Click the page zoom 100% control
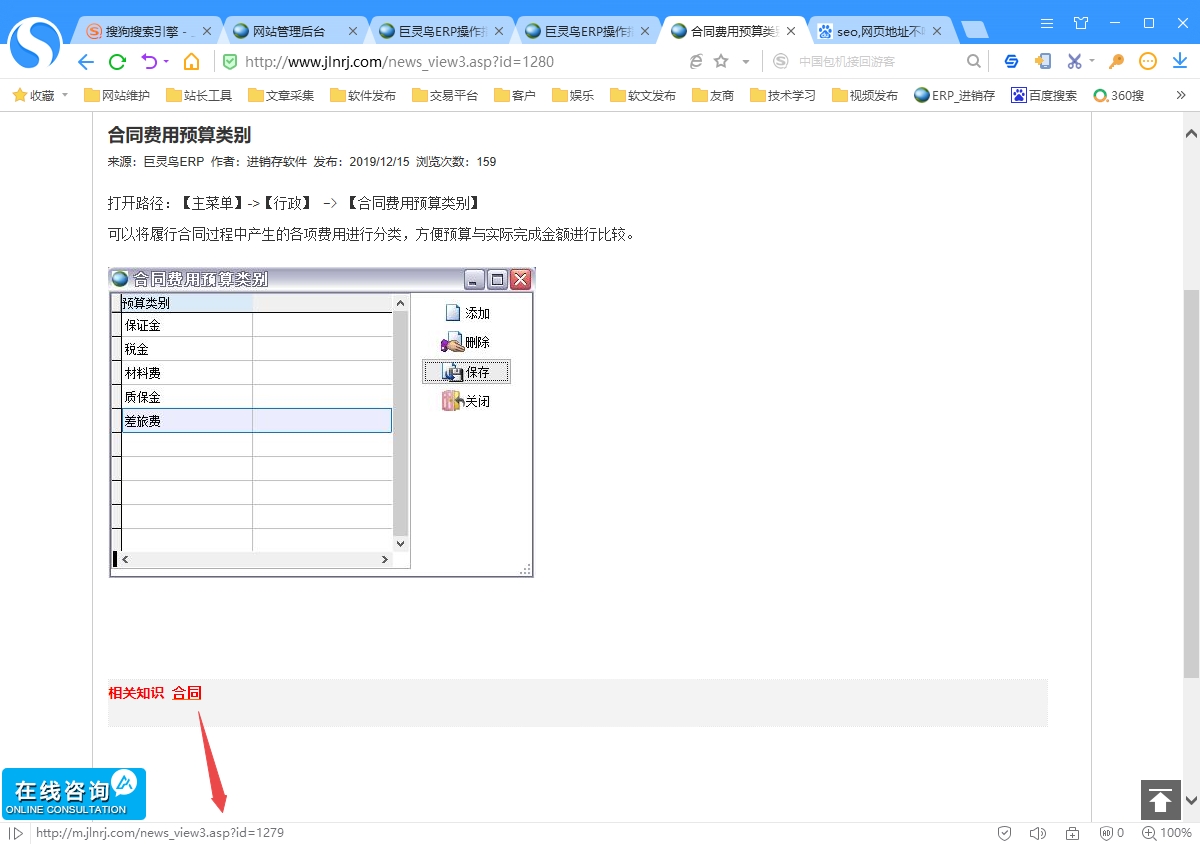This screenshot has height=844, width=1200. [1167, 833]
